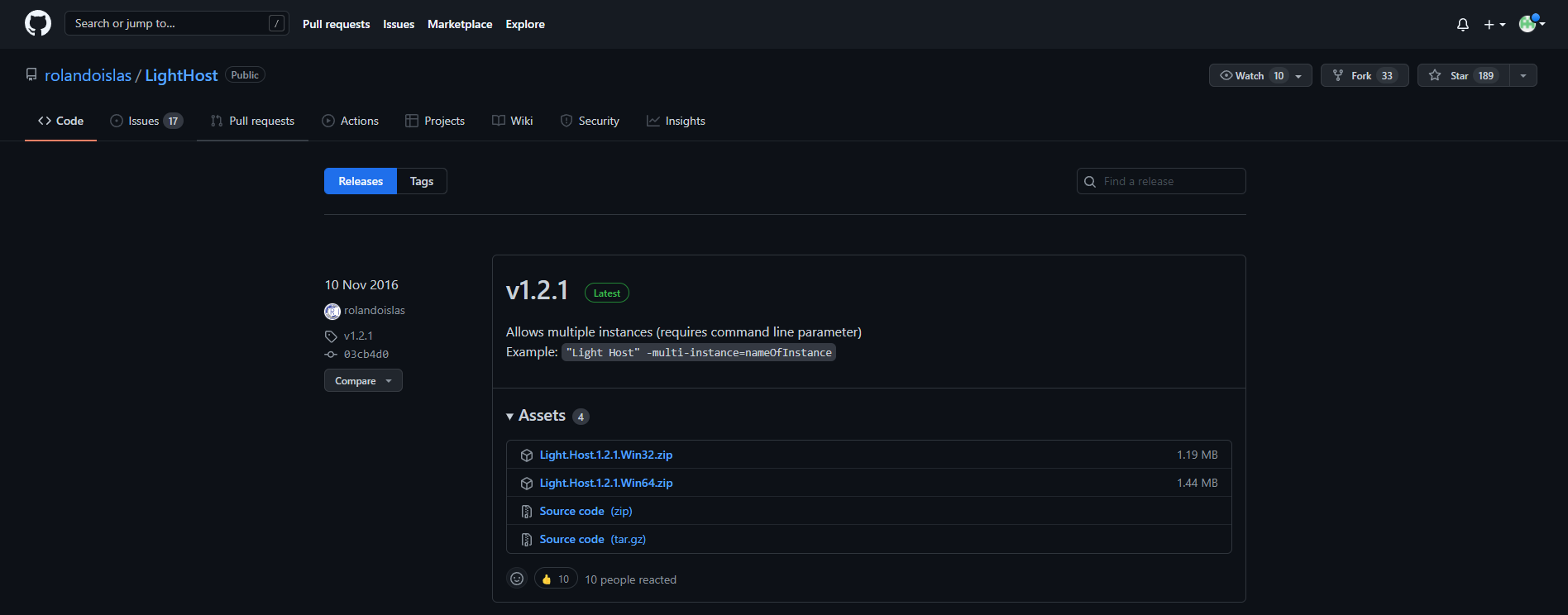This screenshot has width=1568, height=615.
Task: Open commit 03cb4d0
Action: coord(366,354)
